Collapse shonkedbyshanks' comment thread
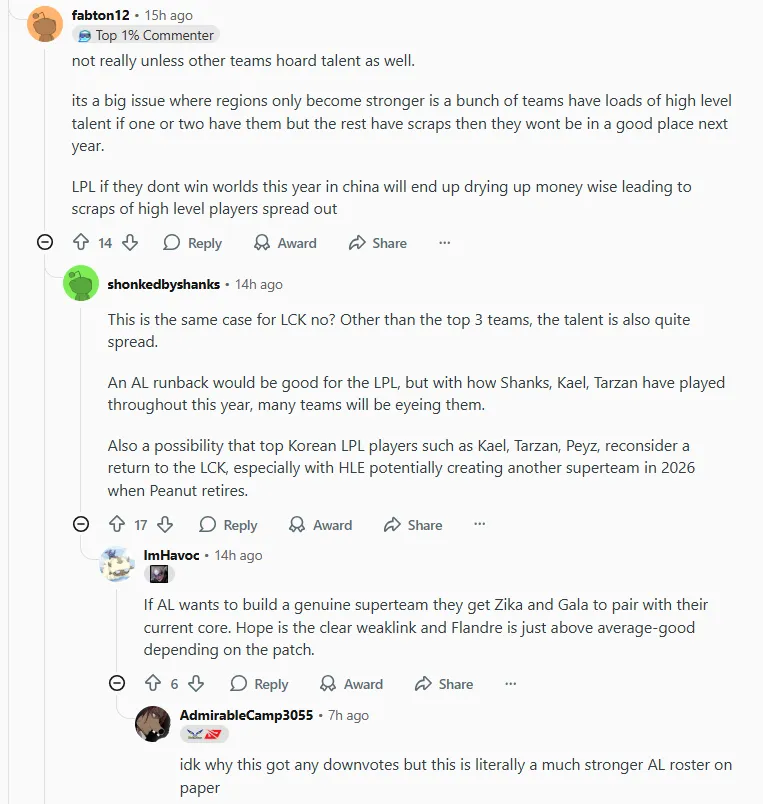Image resolution: width=763 pixels, height=804 pixels. pyautogui.click(x=81, y=525)
